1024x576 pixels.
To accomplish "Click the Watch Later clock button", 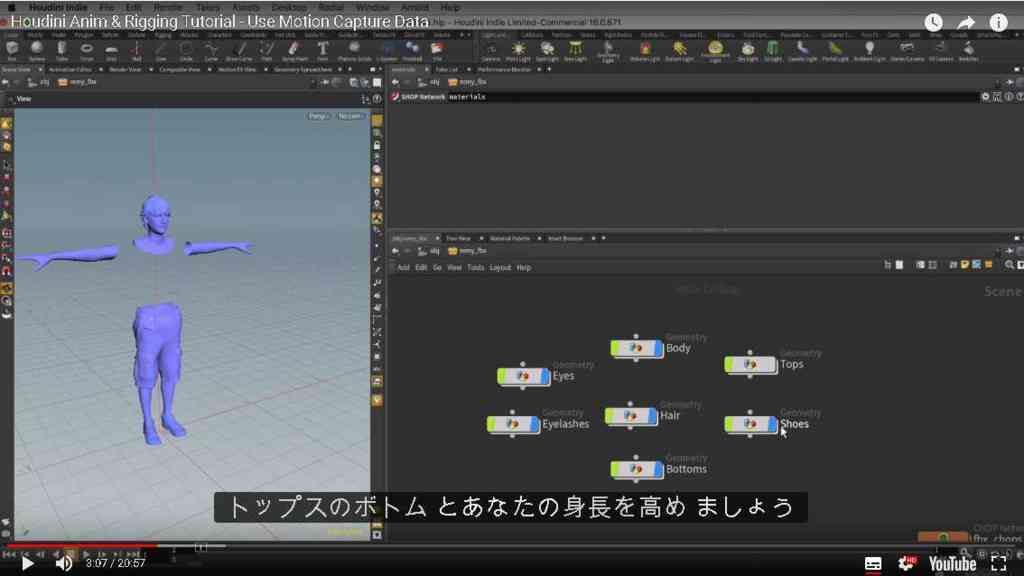I will (933, 22).
